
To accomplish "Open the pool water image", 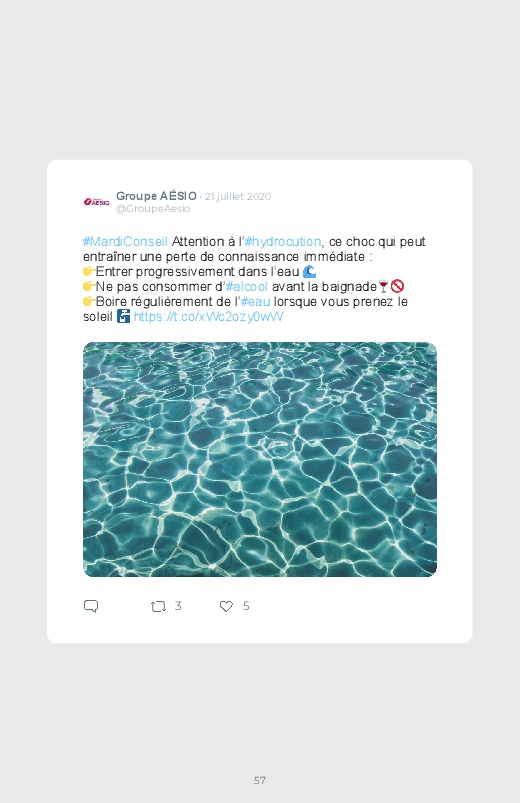I will [260, 459].
